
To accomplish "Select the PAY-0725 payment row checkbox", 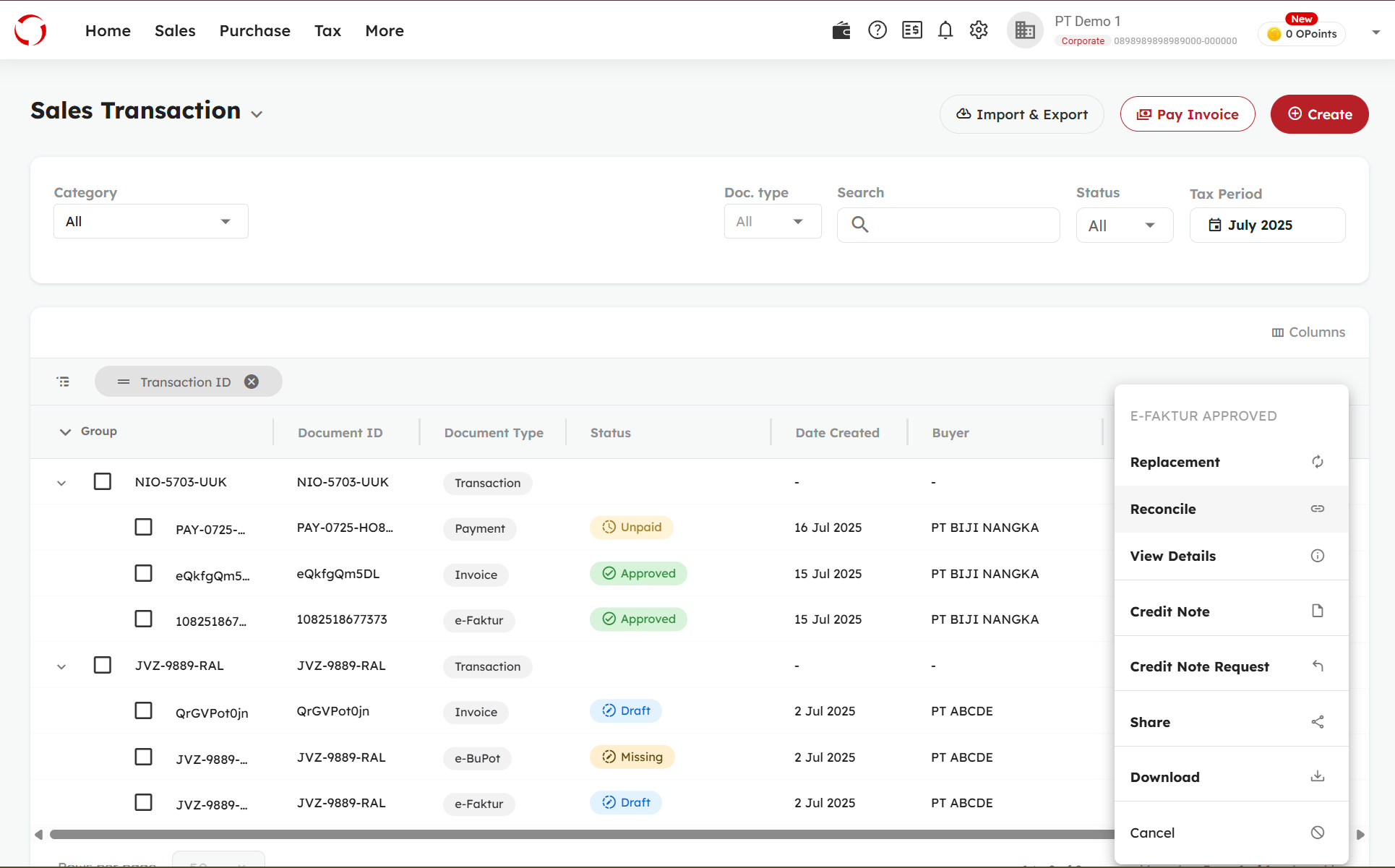I will pos(143,527).
